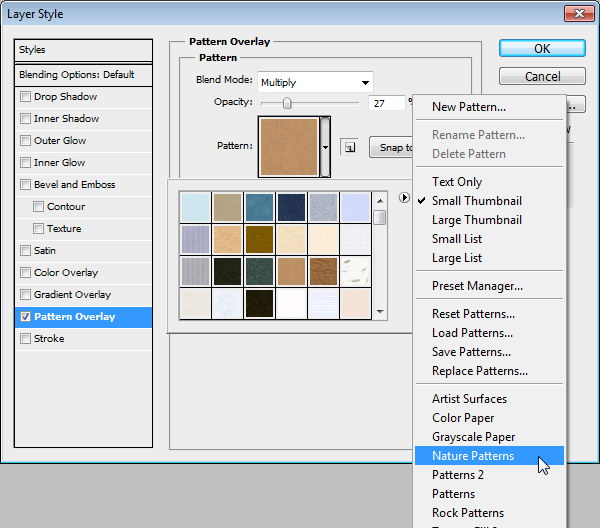Pick the solid black pattern thumbnail
The width and height of the screenshot is (600, 528).
coord(259,303)
